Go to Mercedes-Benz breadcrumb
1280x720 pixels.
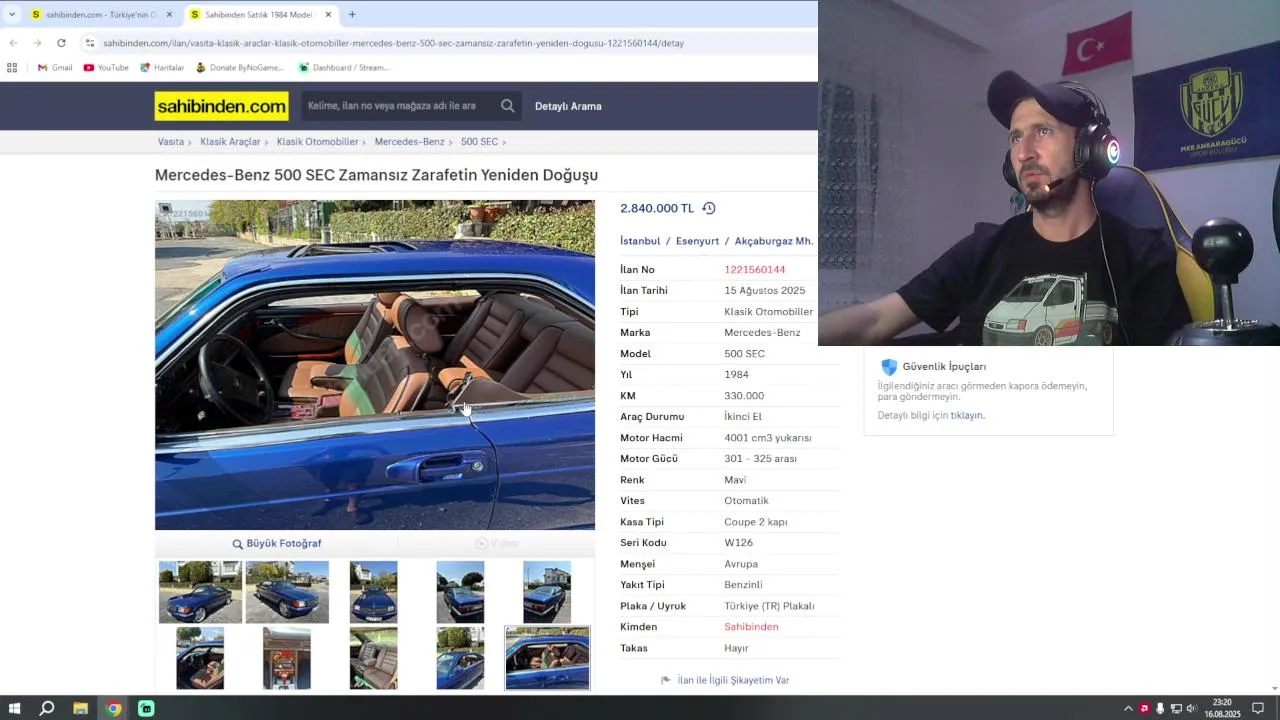409,142
